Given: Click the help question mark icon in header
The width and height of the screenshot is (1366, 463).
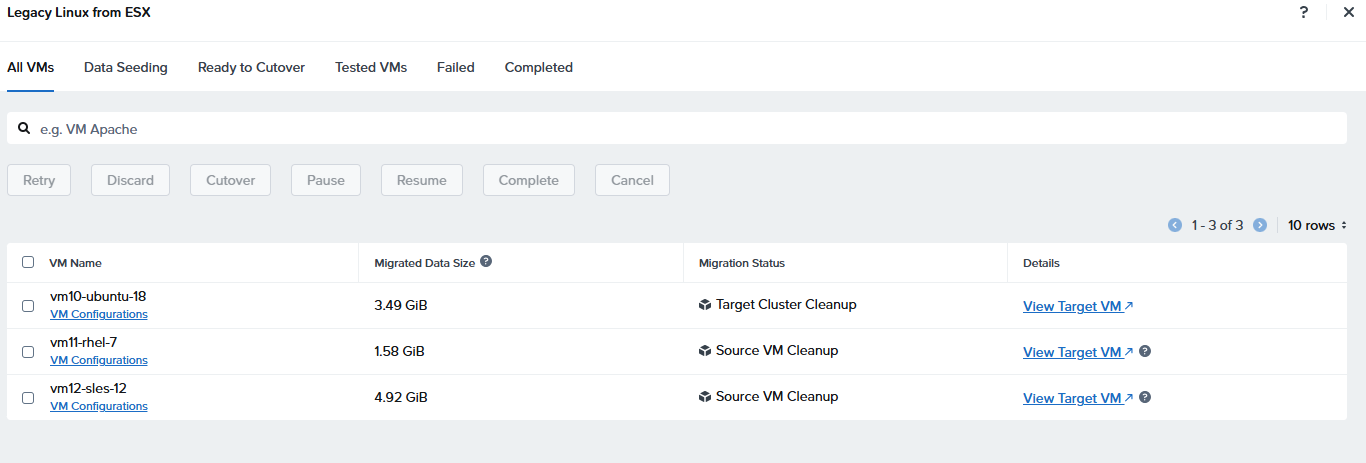Looking at the screenshot, I should click(1304, 12).
